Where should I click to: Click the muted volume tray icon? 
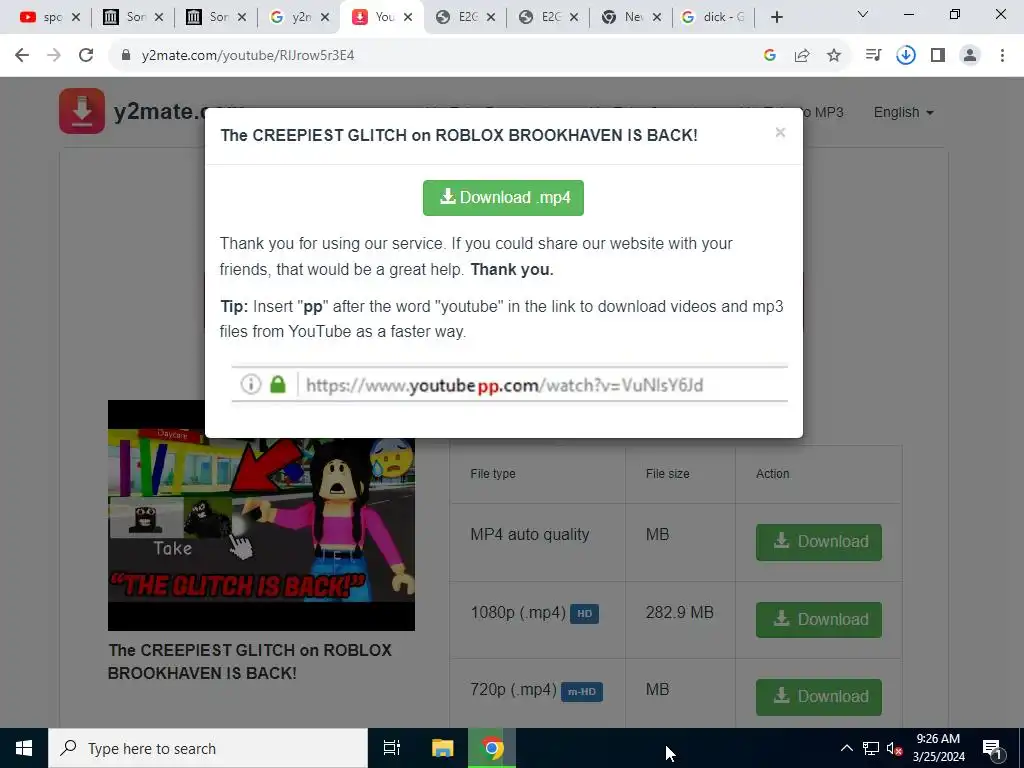[895, 748]
